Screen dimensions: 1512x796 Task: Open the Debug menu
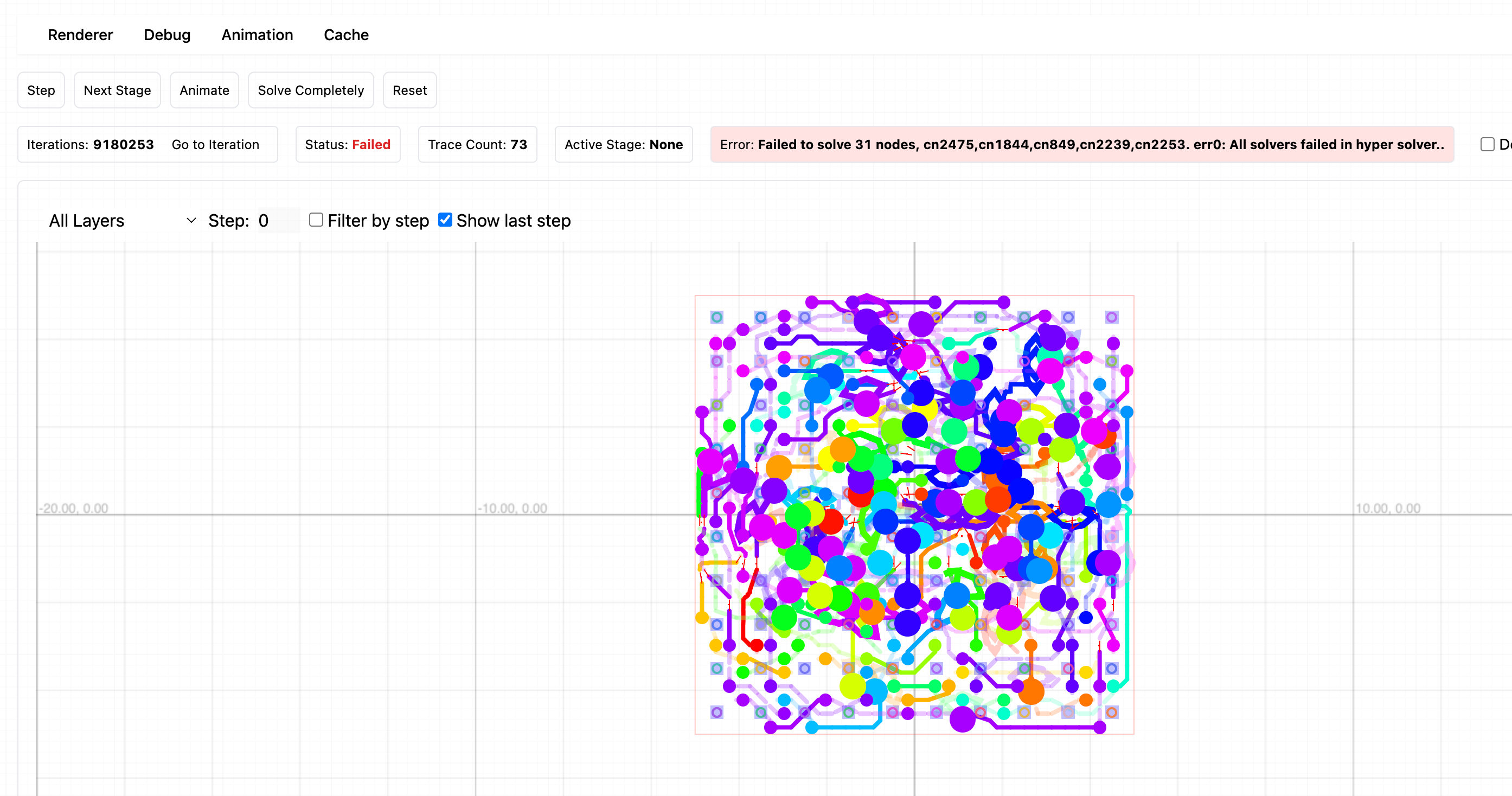166,35
